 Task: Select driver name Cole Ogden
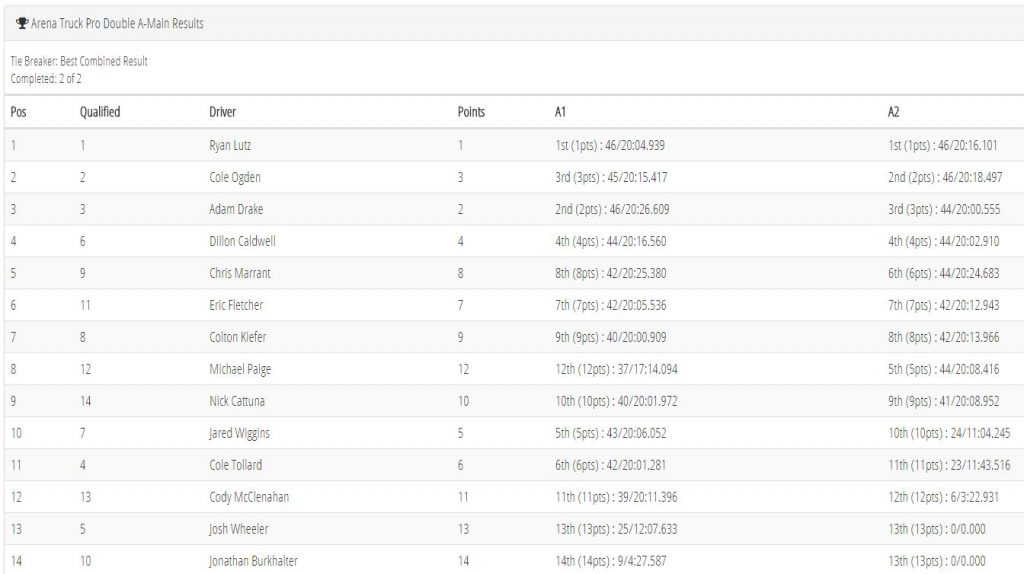[x=234, y=177]
